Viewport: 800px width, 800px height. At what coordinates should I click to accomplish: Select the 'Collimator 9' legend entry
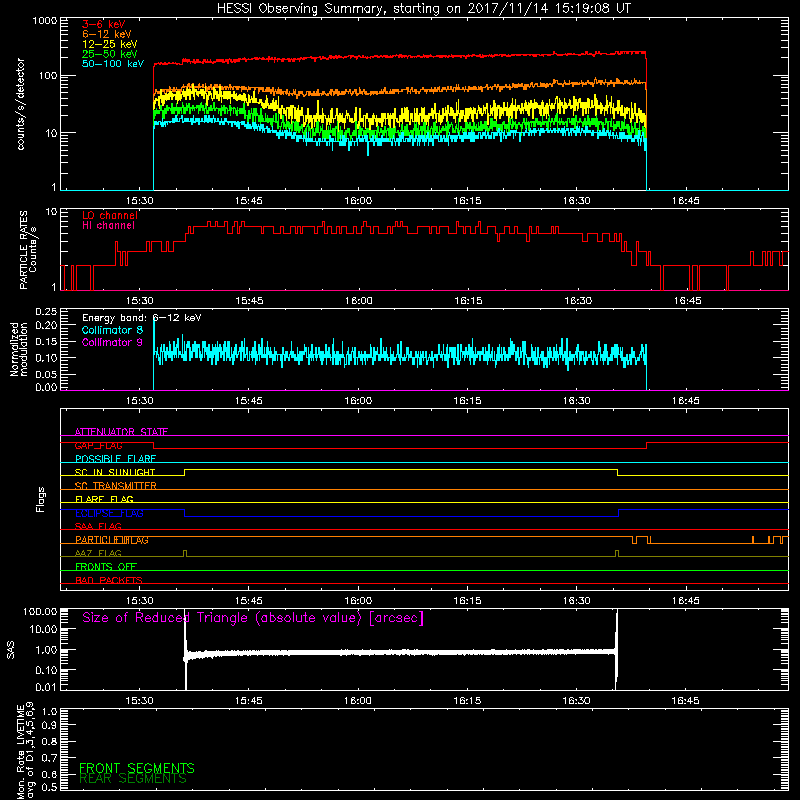[x=112, y=342]
